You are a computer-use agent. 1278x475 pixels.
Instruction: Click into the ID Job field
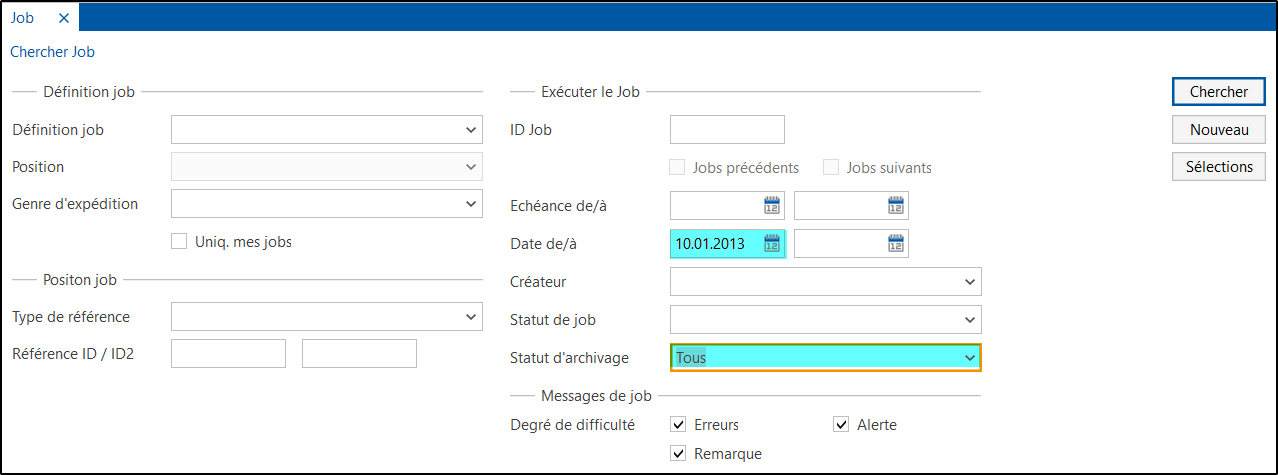[x=727, y=129]
